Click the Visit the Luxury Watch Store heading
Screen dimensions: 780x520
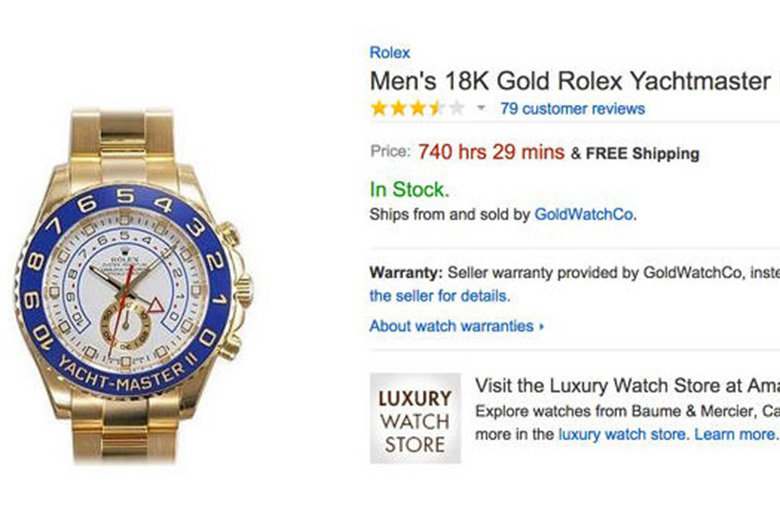tap(627, 386)
